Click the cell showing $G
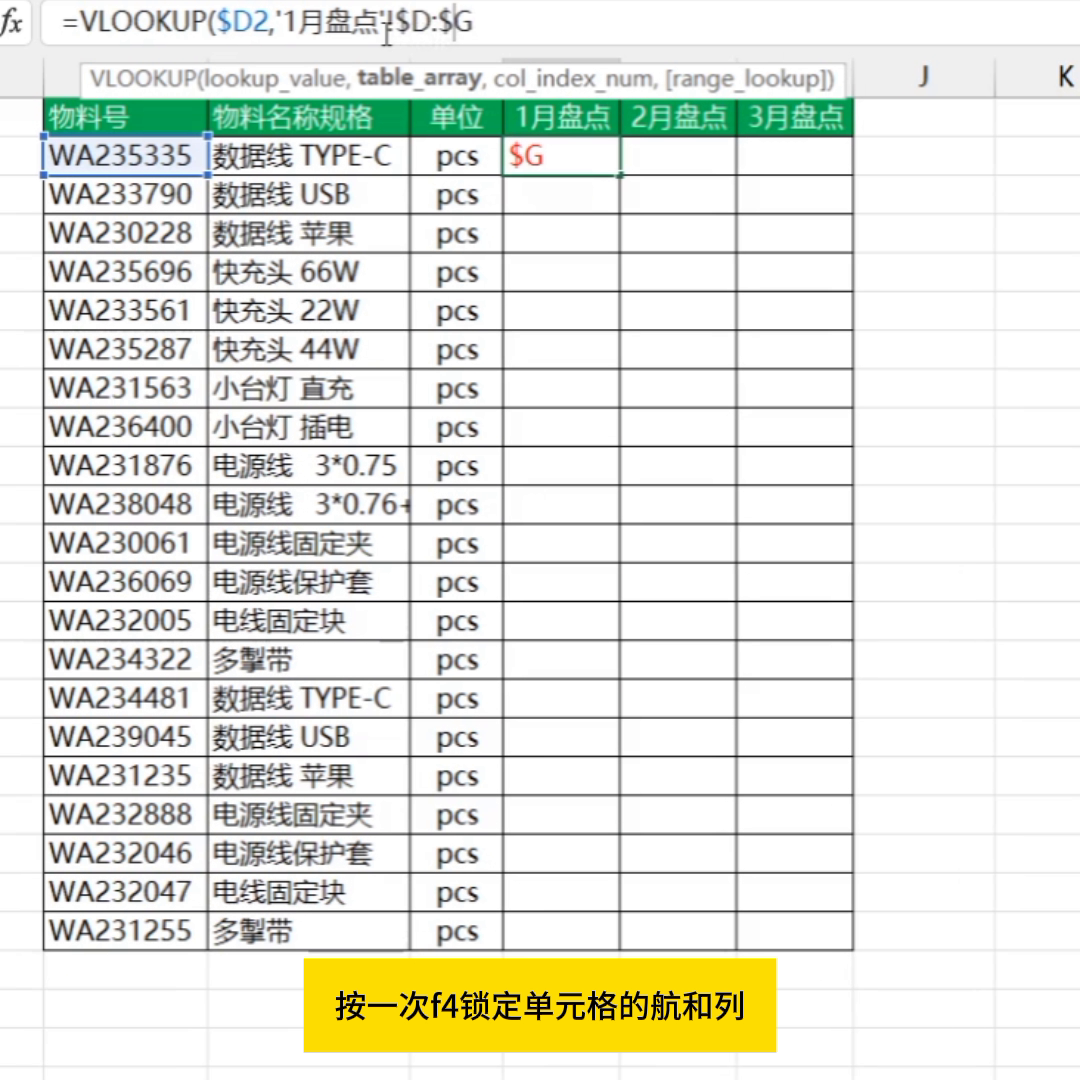The image size is (1080, 1080). click(561, 156)
